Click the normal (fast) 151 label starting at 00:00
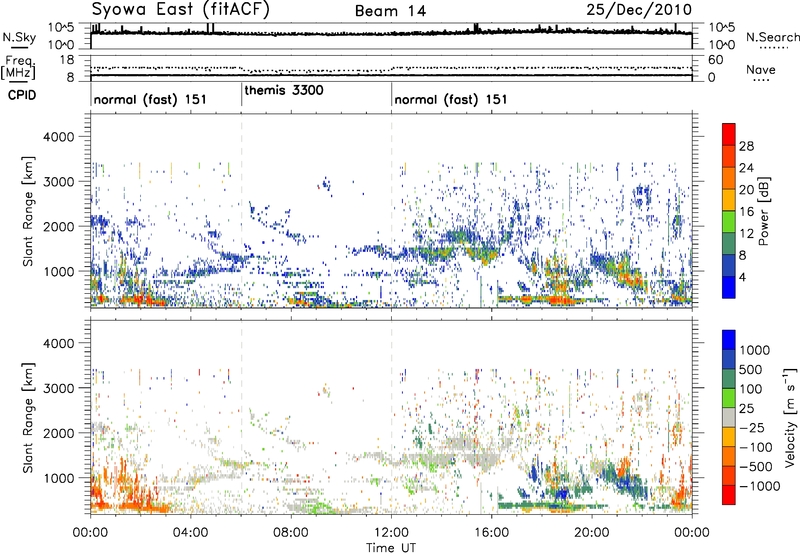Viewport: 800px width, 554px height. [x=150, y=99]
